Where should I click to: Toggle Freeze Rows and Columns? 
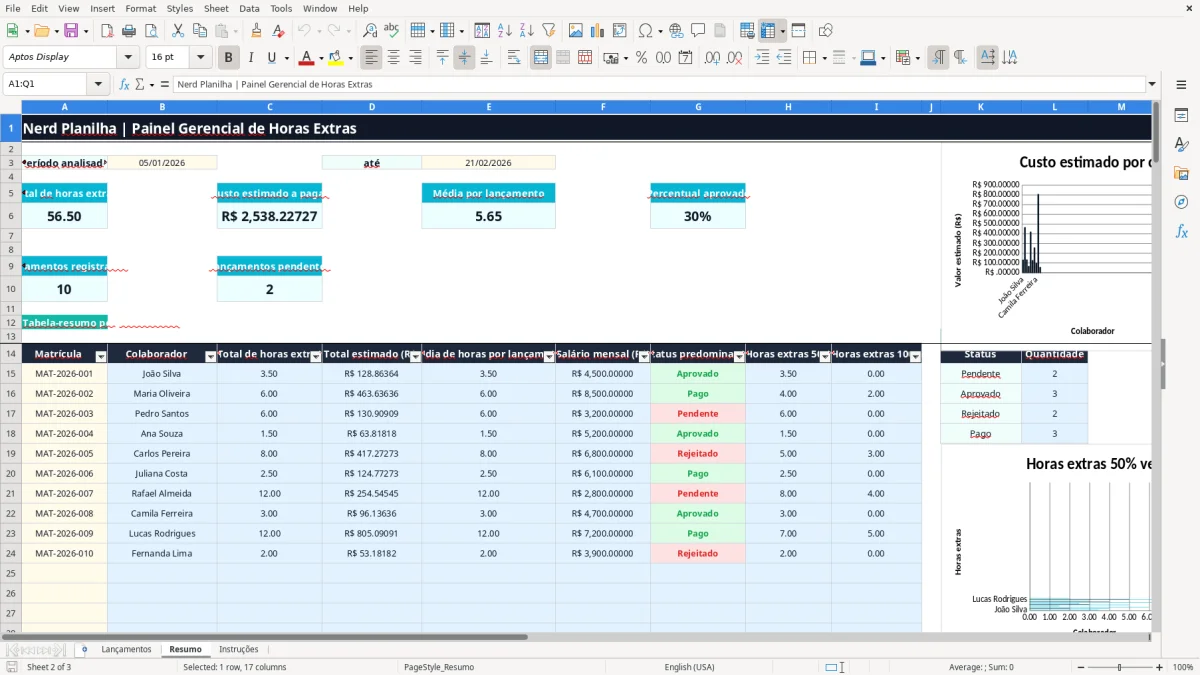pos(768,31)
